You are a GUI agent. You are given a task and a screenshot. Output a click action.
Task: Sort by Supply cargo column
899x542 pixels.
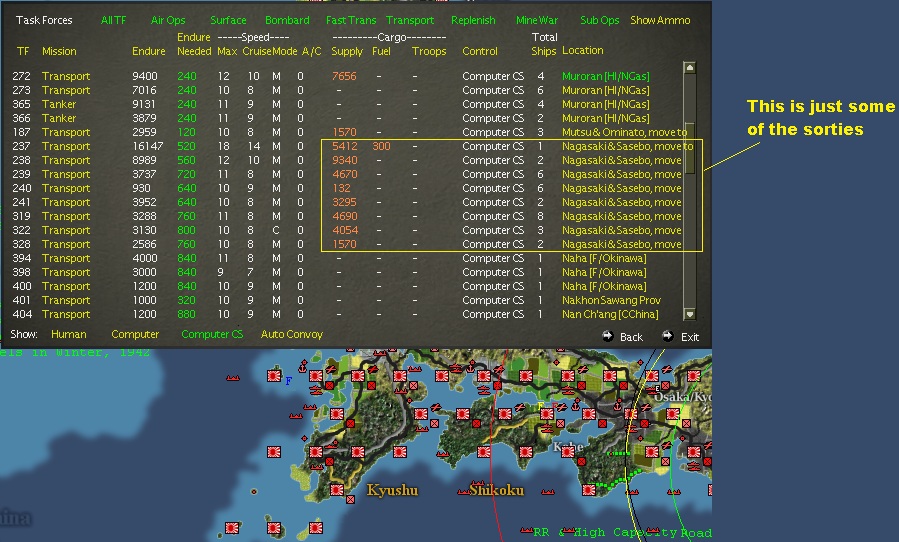coord(347,51)
